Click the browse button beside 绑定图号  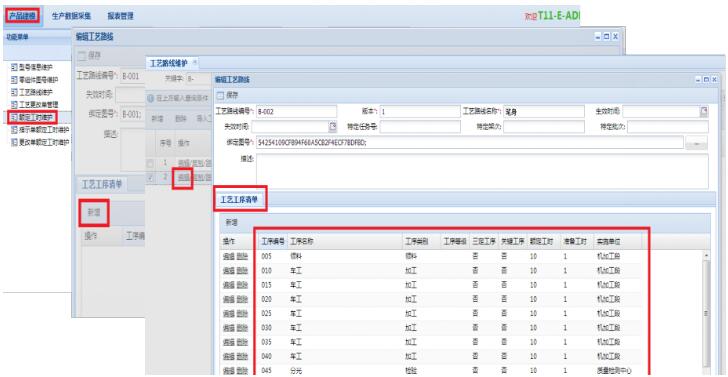pos(696,143)
